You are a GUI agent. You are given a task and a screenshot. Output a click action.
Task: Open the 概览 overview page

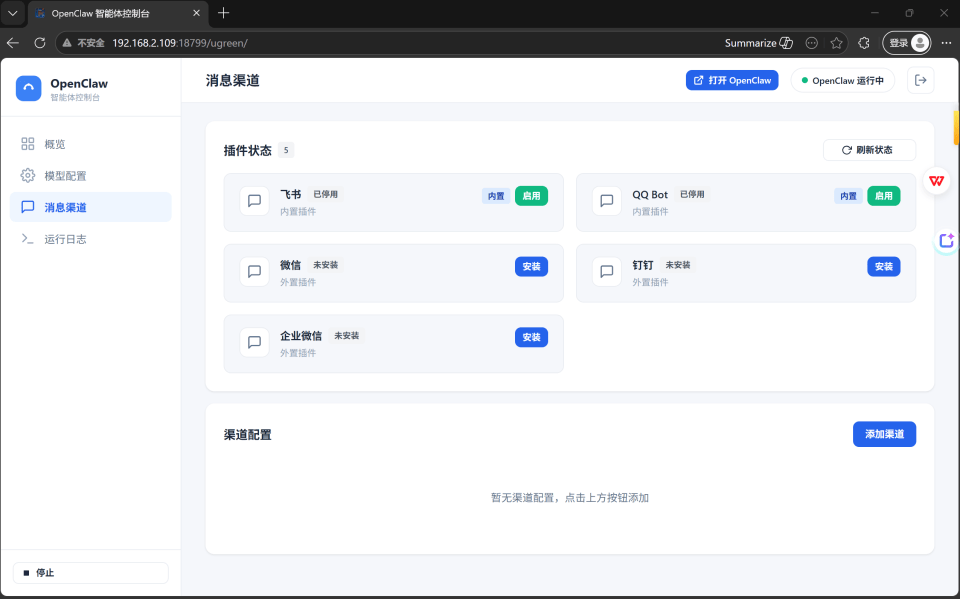91,144
